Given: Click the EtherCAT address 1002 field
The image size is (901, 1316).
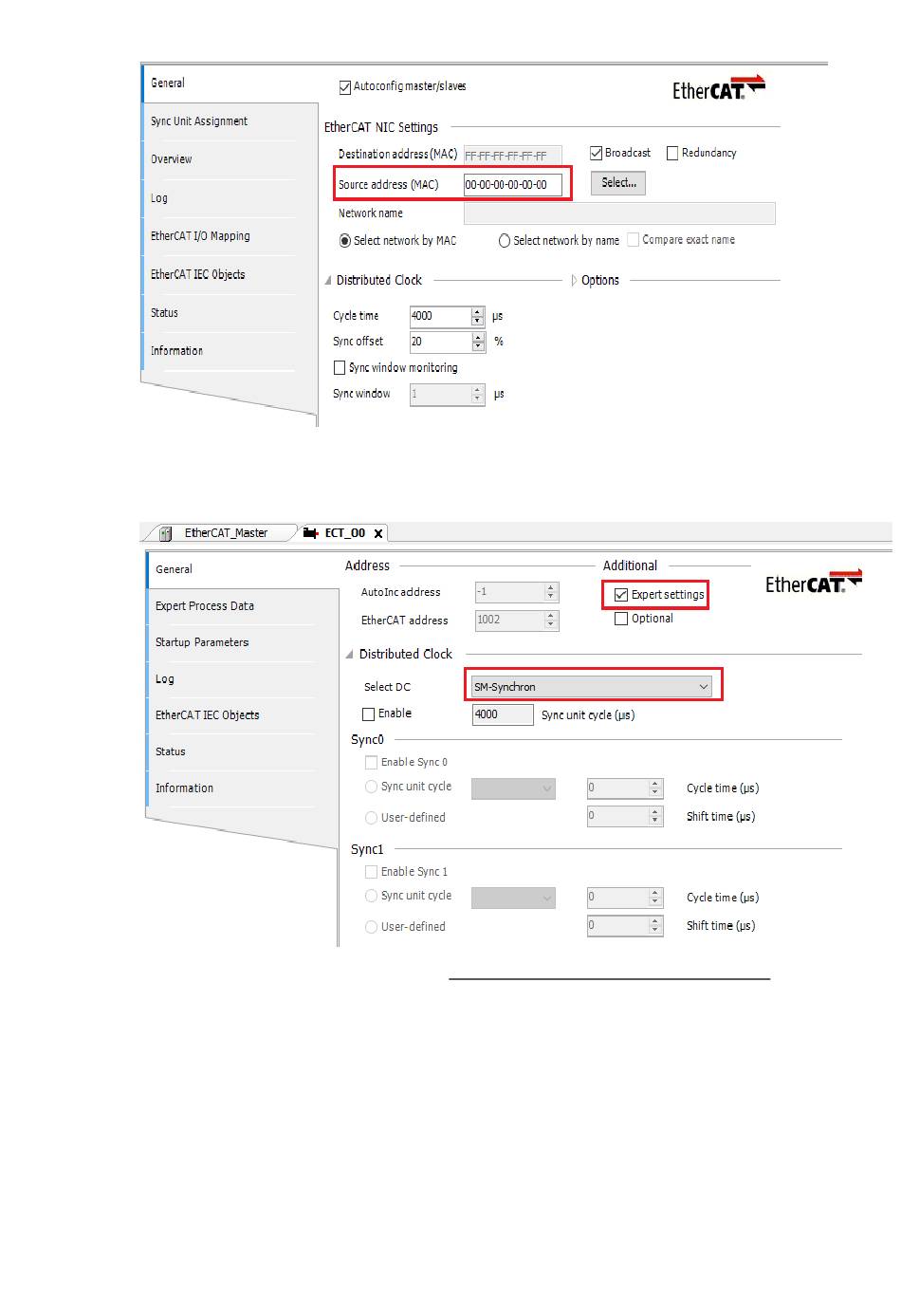Looking at the screenshot, I should (x=510, y=620).
